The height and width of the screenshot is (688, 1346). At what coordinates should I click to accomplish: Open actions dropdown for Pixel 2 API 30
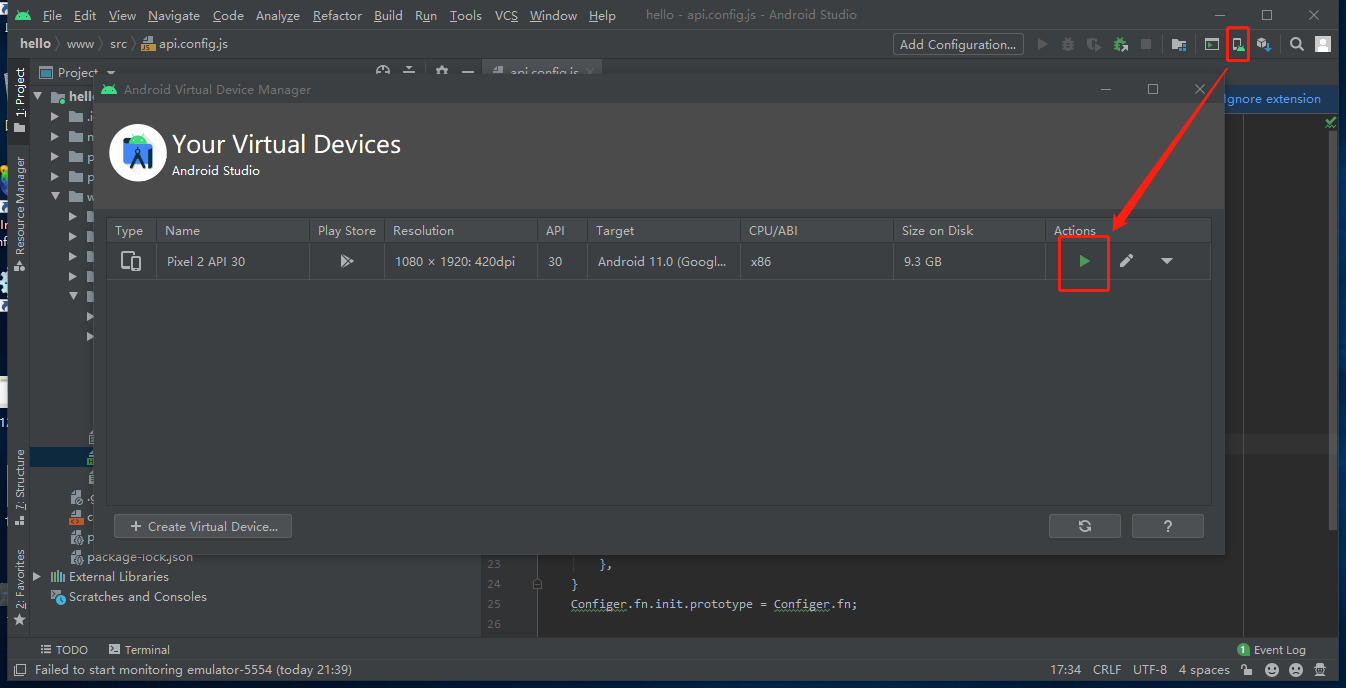(1167, 261)
